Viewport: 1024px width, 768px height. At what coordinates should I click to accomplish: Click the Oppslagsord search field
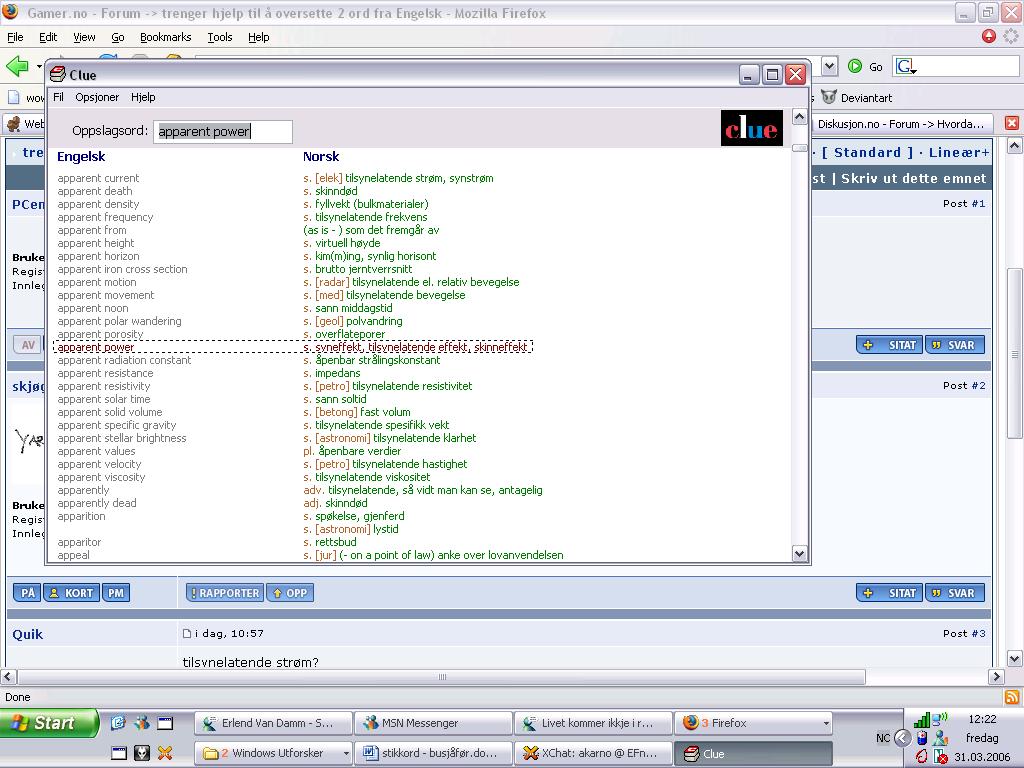click(x=223, y=131)
